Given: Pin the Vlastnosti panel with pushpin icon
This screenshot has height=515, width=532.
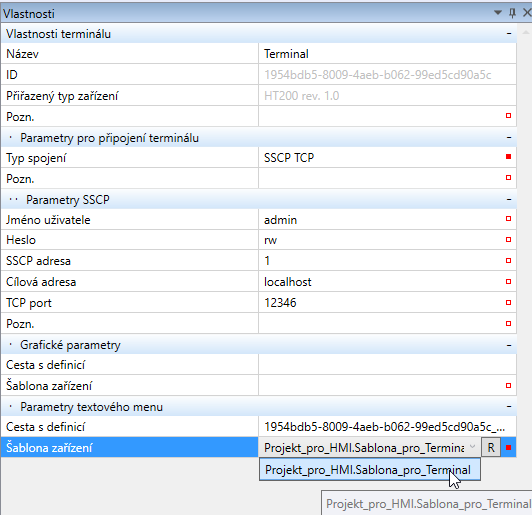Looking at the screenshot, I should (512, 13).
